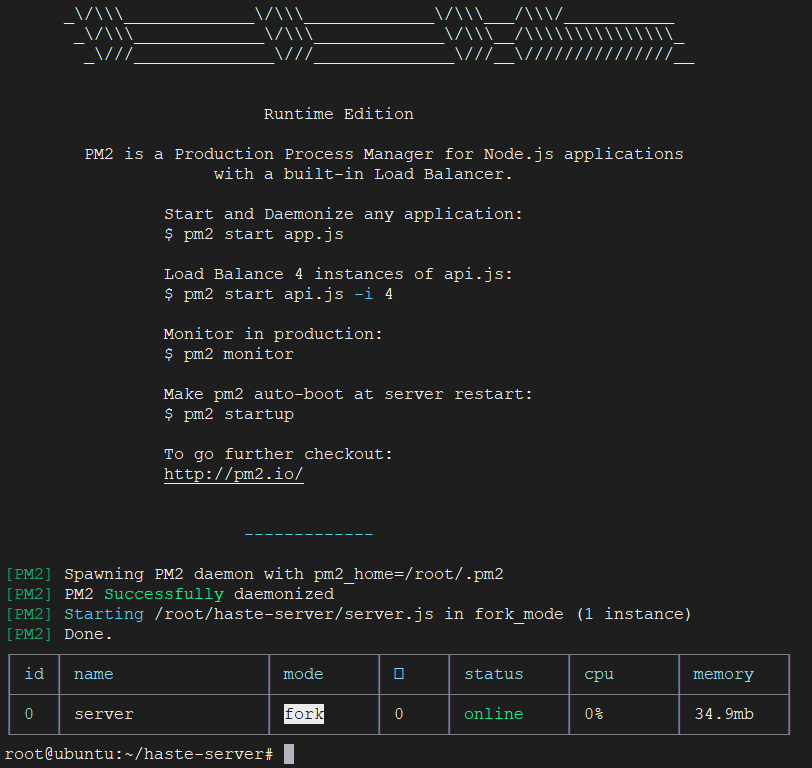Click 'Monitor in production:' text

[x=273, y=334]
